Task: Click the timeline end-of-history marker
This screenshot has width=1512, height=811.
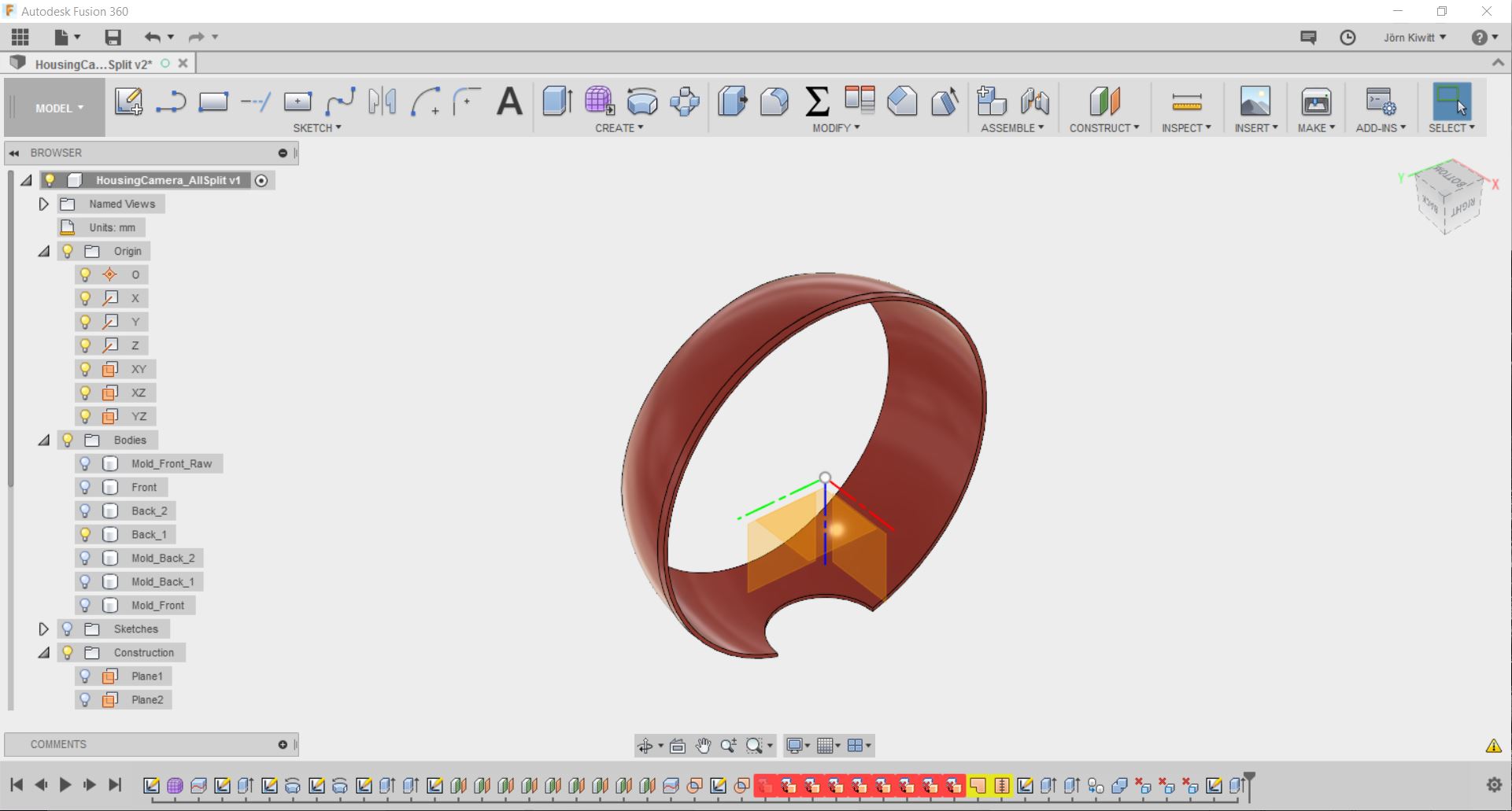Action: coord(1248,786)
